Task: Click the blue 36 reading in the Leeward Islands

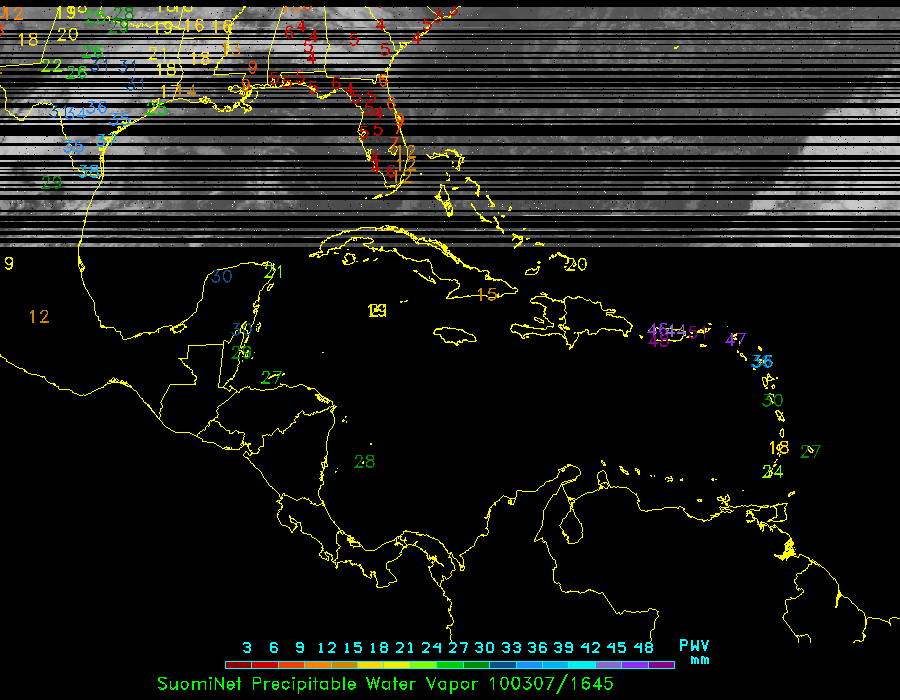Action: 763,362
